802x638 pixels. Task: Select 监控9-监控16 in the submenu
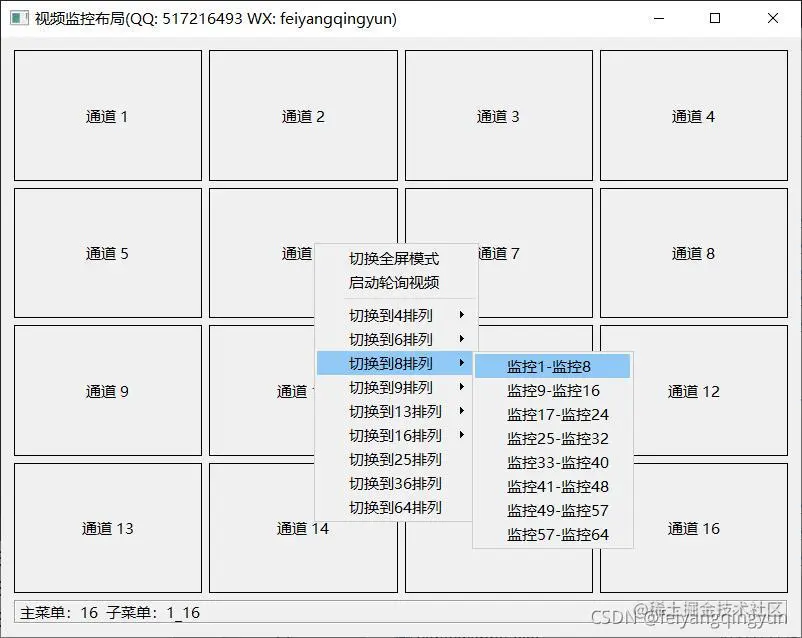(551, 390)
